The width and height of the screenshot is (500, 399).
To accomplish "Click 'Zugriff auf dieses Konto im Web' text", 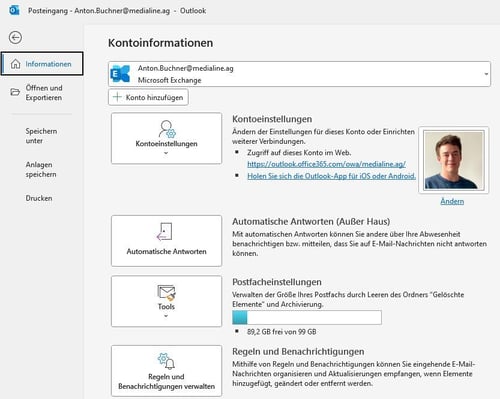I will tap(299, 153).
